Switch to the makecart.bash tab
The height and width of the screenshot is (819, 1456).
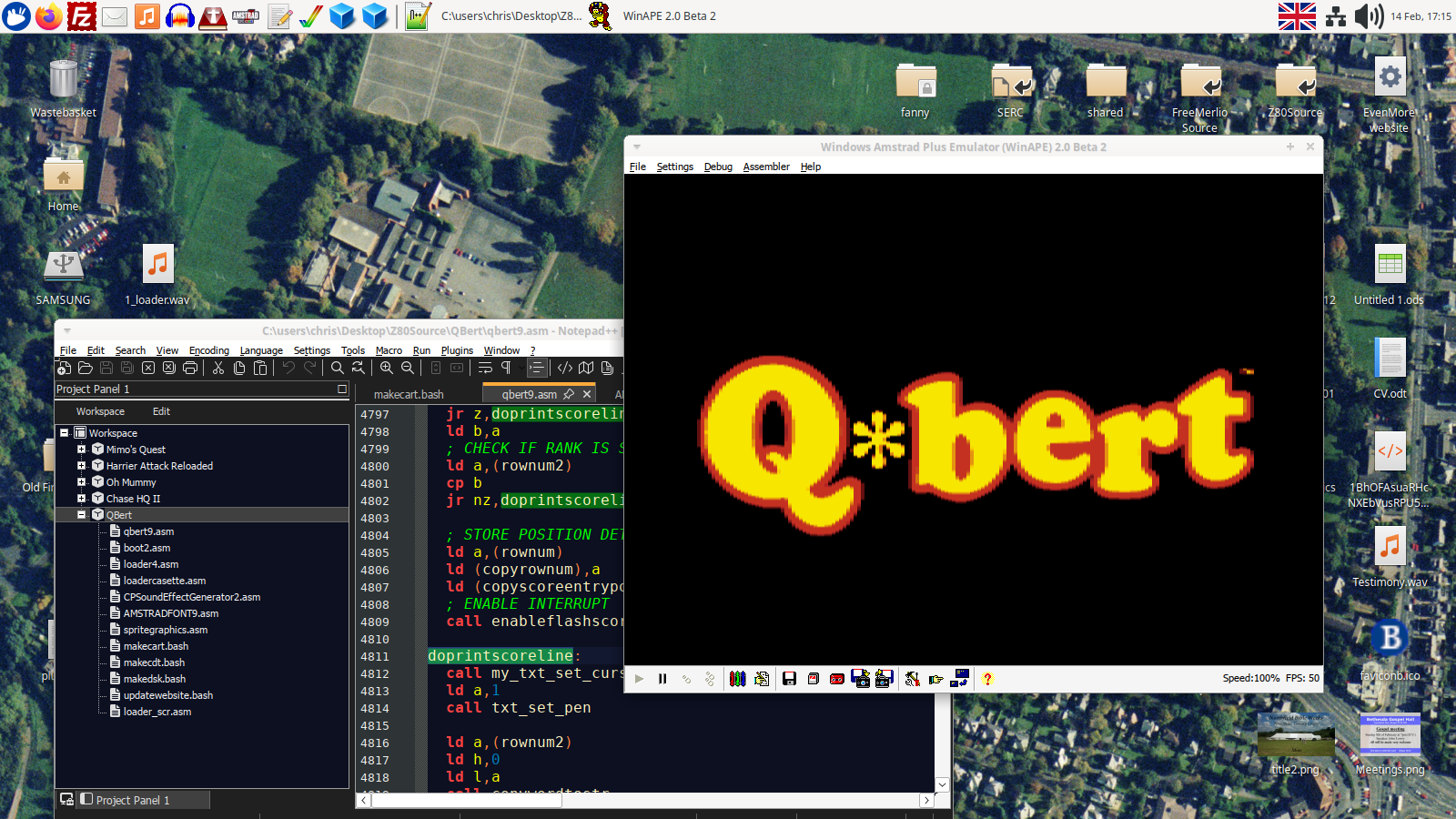409,394
